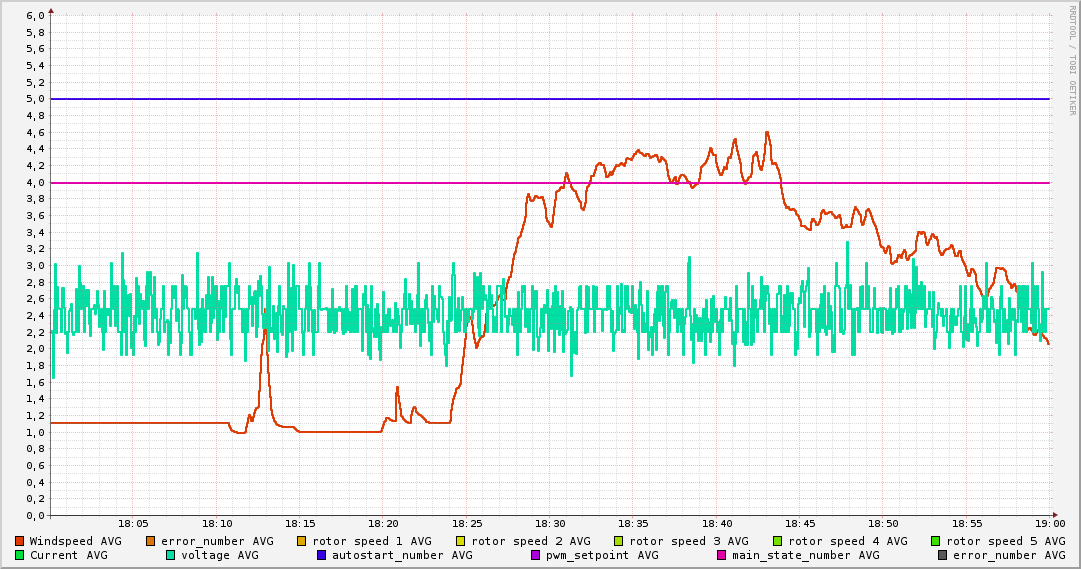The height and width of the screenshot is (569, 1081).
Task: Select the 4,0 y-axis value
Action: pos(36,182)
